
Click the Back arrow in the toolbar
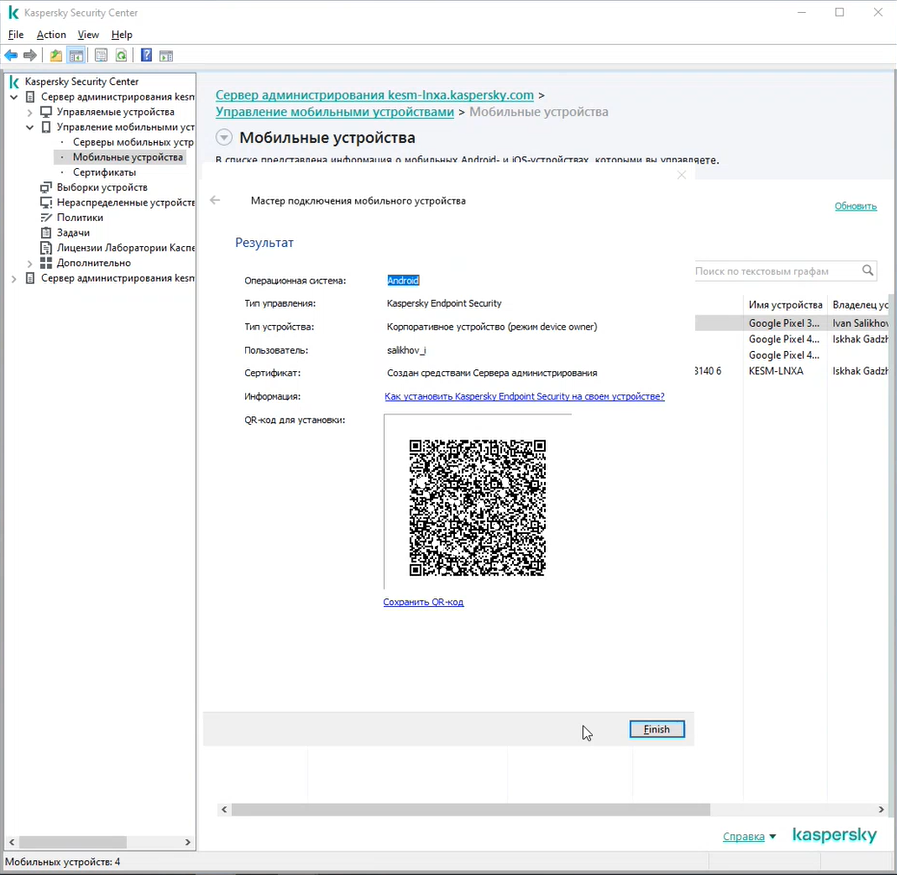[11, 55]
